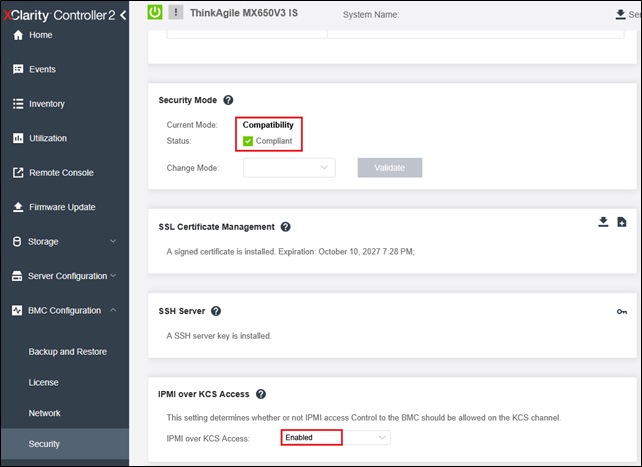Click the XClarity Controller2 logo
The image size is (642, 467).
tap(59, 16)
